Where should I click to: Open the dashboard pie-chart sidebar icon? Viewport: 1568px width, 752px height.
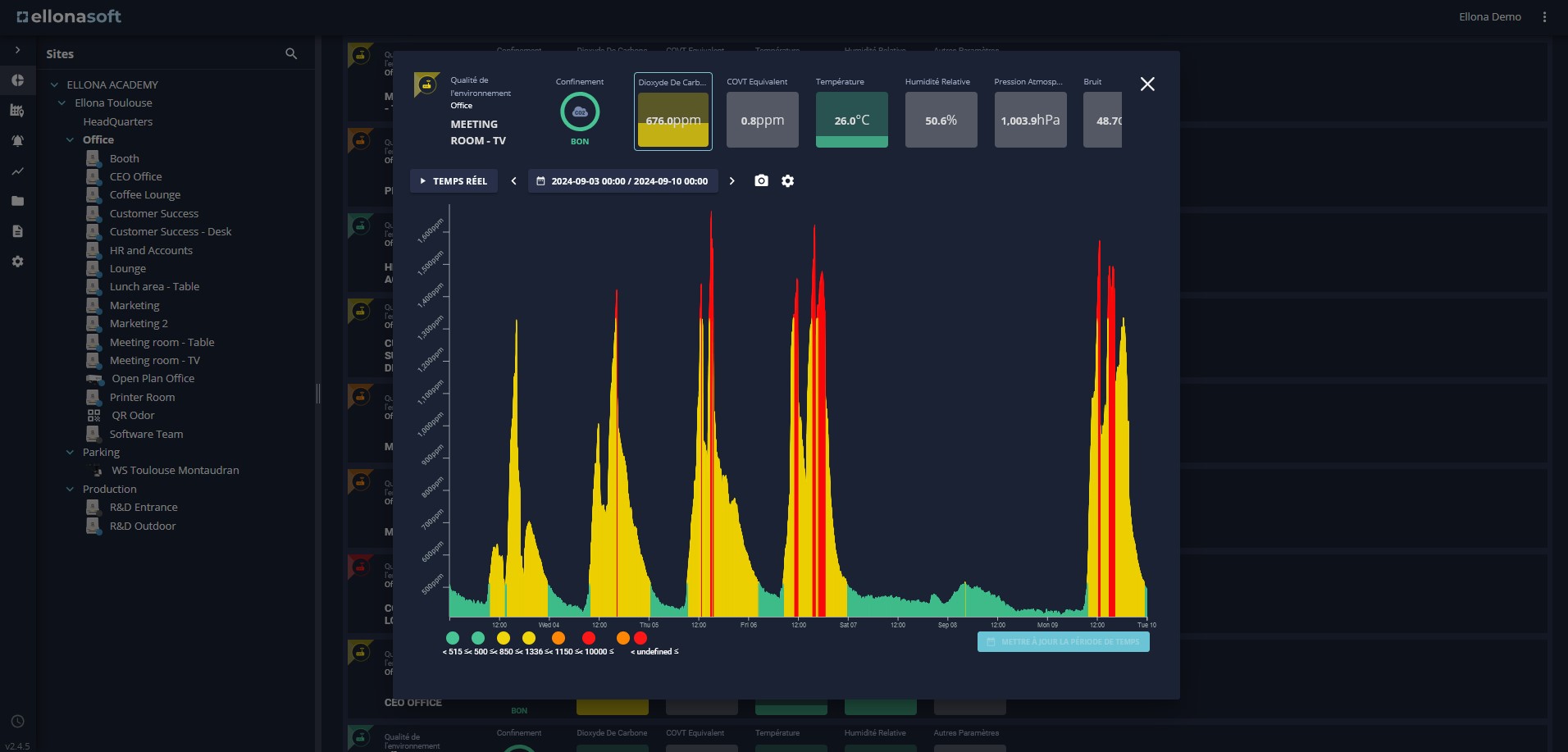pos(17,80)
